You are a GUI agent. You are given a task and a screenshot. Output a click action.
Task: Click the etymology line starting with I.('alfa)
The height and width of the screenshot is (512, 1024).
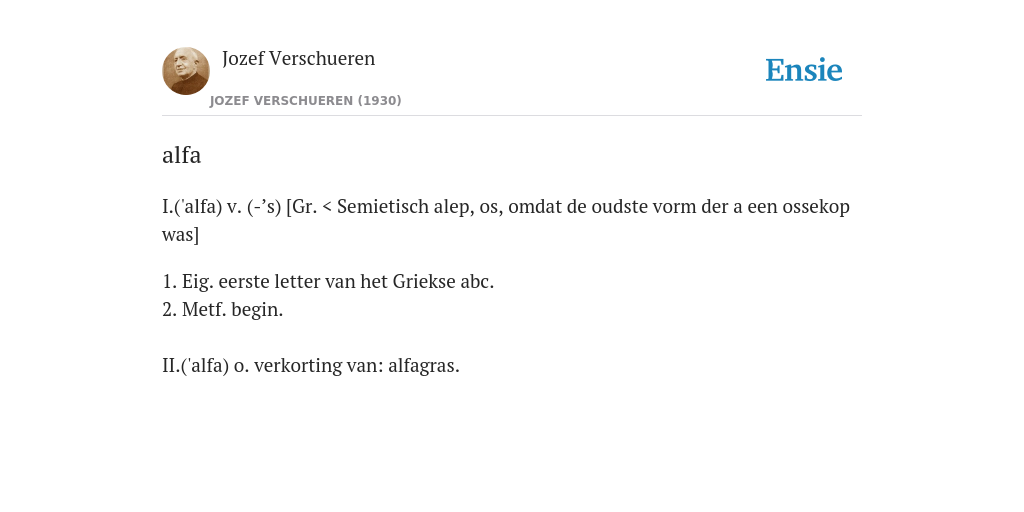506,220
